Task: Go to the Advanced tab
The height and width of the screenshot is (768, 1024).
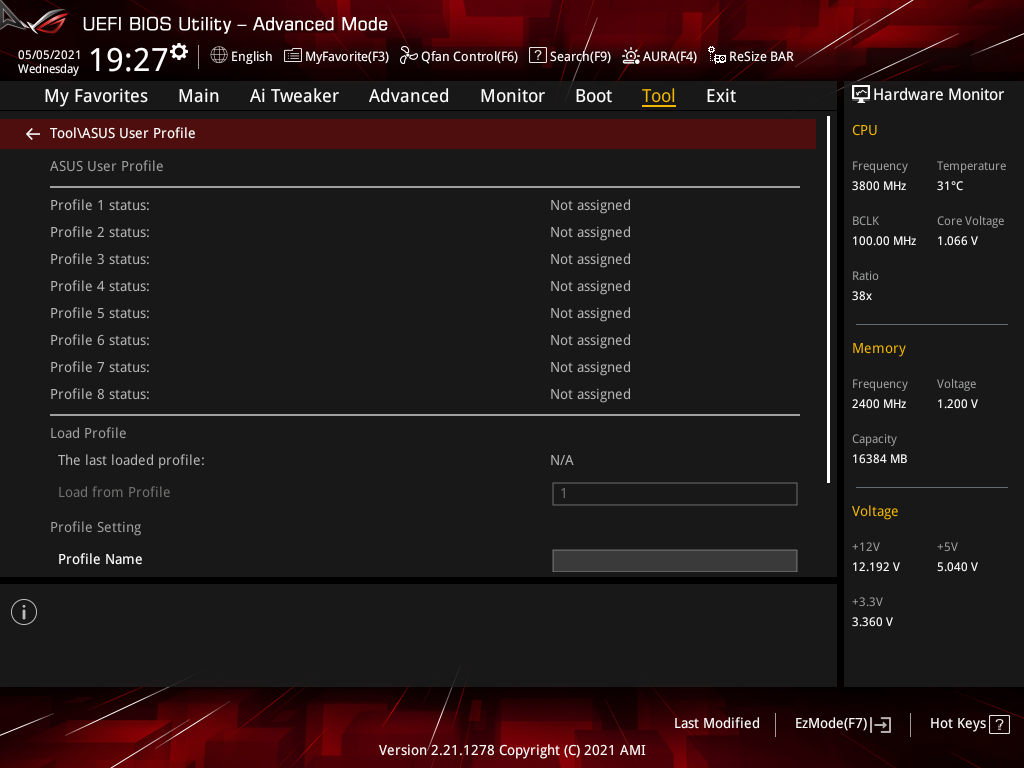Action: 409,96
